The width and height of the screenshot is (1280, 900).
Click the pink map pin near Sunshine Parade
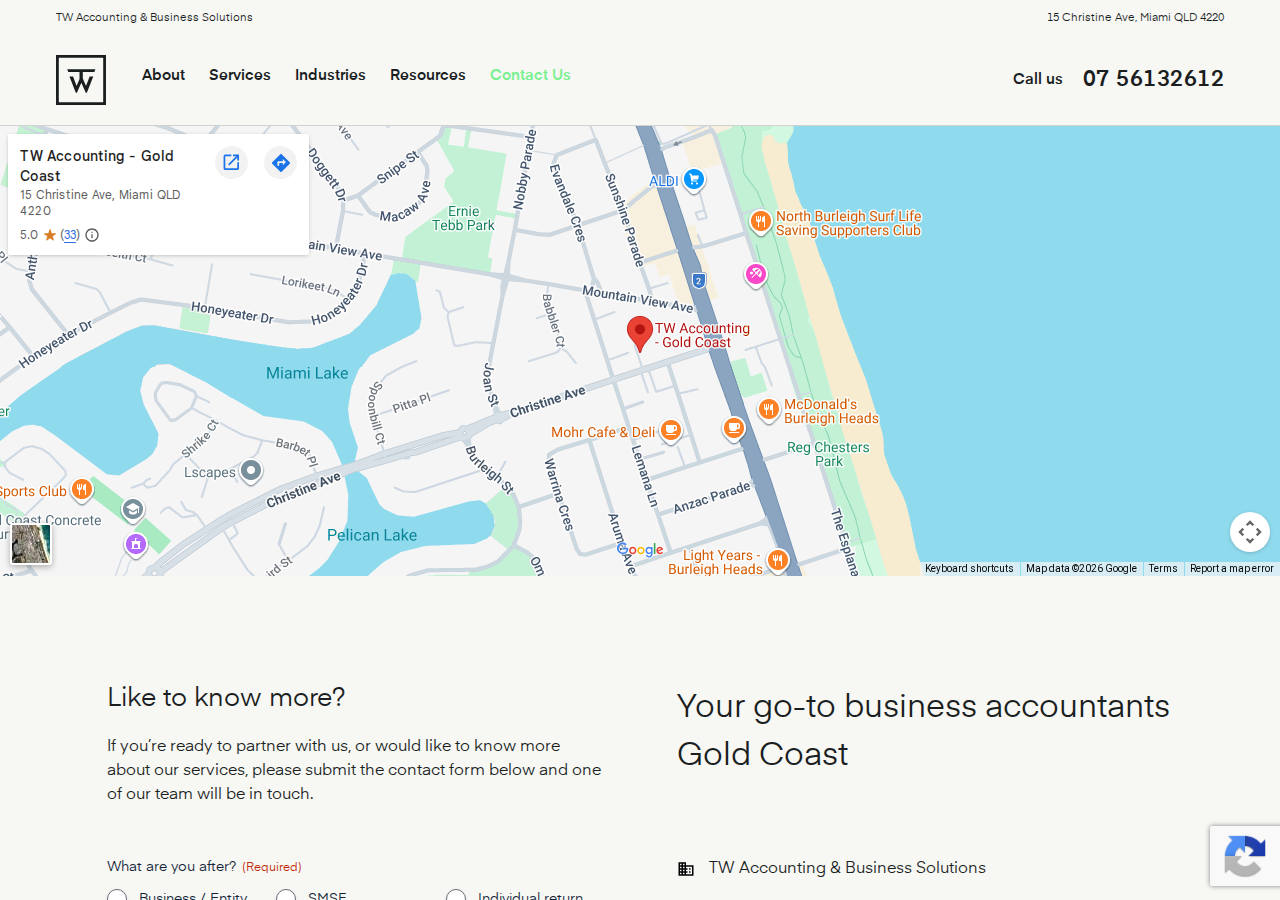[755, 274]
